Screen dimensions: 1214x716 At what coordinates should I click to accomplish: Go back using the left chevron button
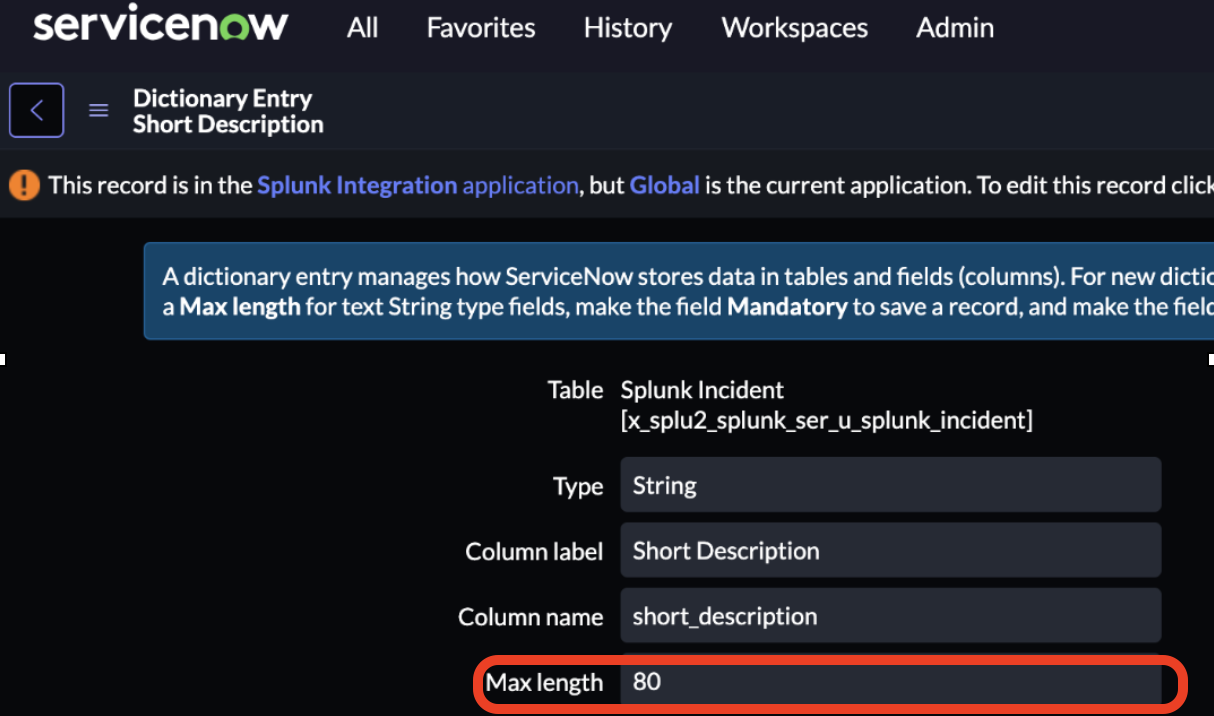pyautogui.click(x=37, y=110)
